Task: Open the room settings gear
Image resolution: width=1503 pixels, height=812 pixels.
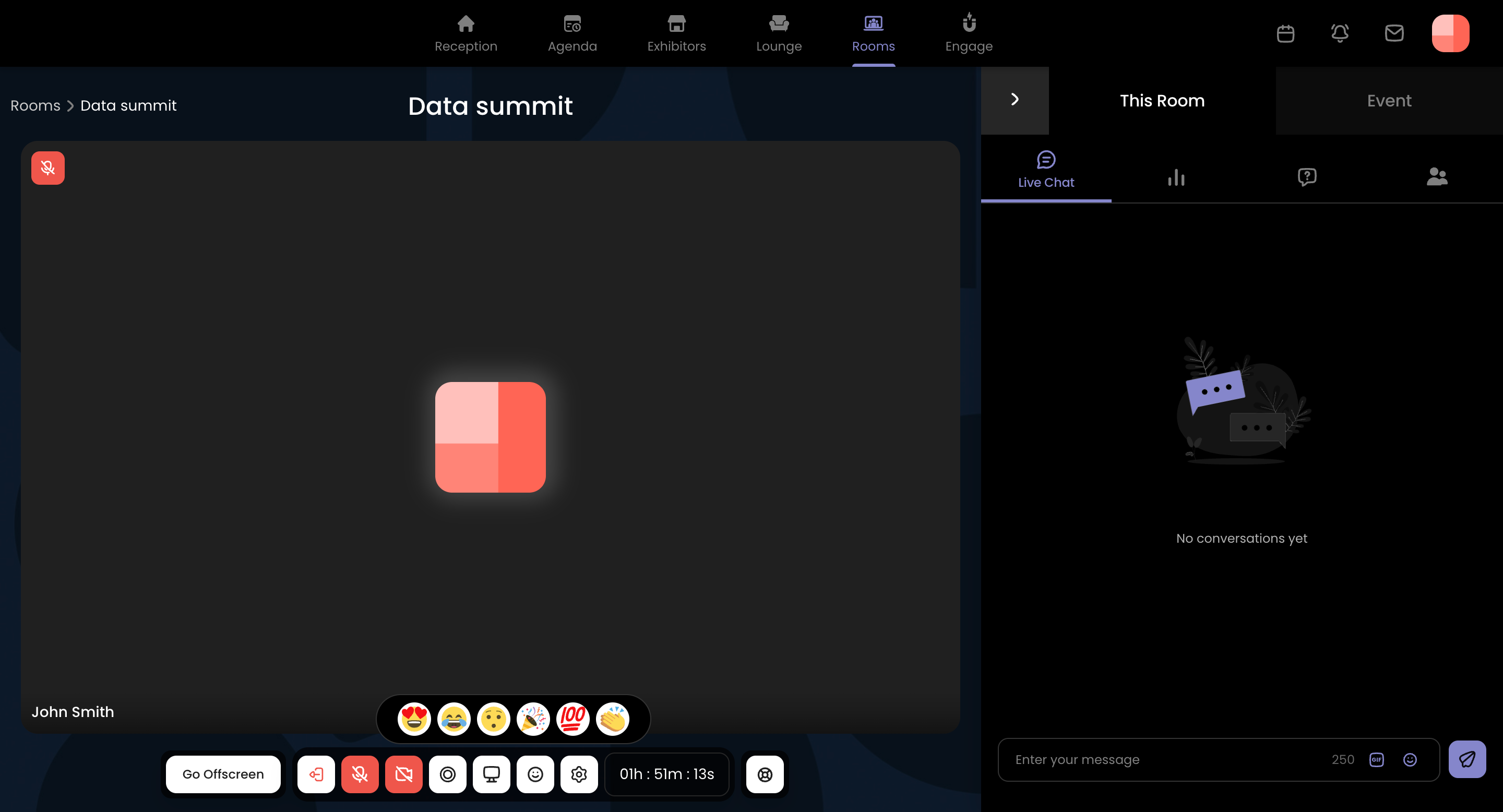Action: tap(579, 774)
